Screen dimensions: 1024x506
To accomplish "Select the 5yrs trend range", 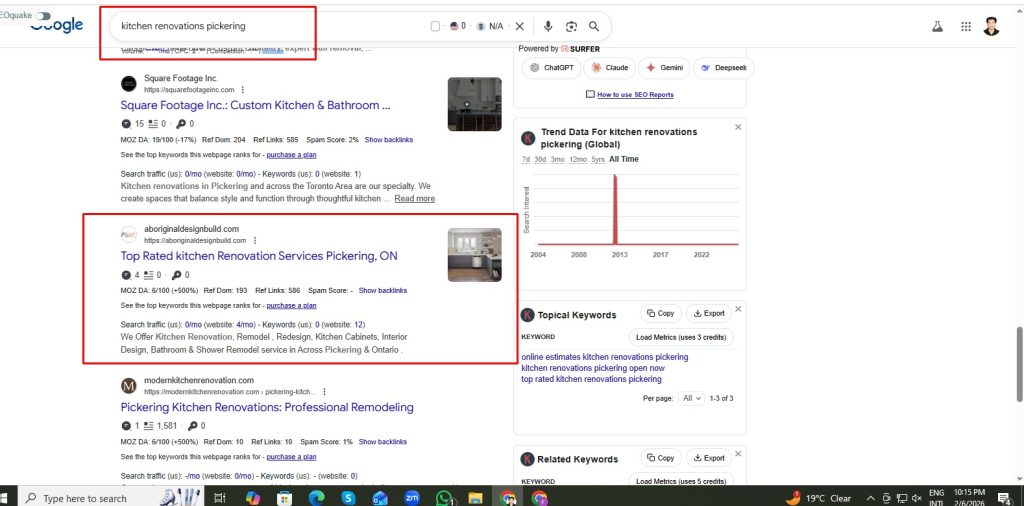I will pyautogui.click(x=598, y=159).
